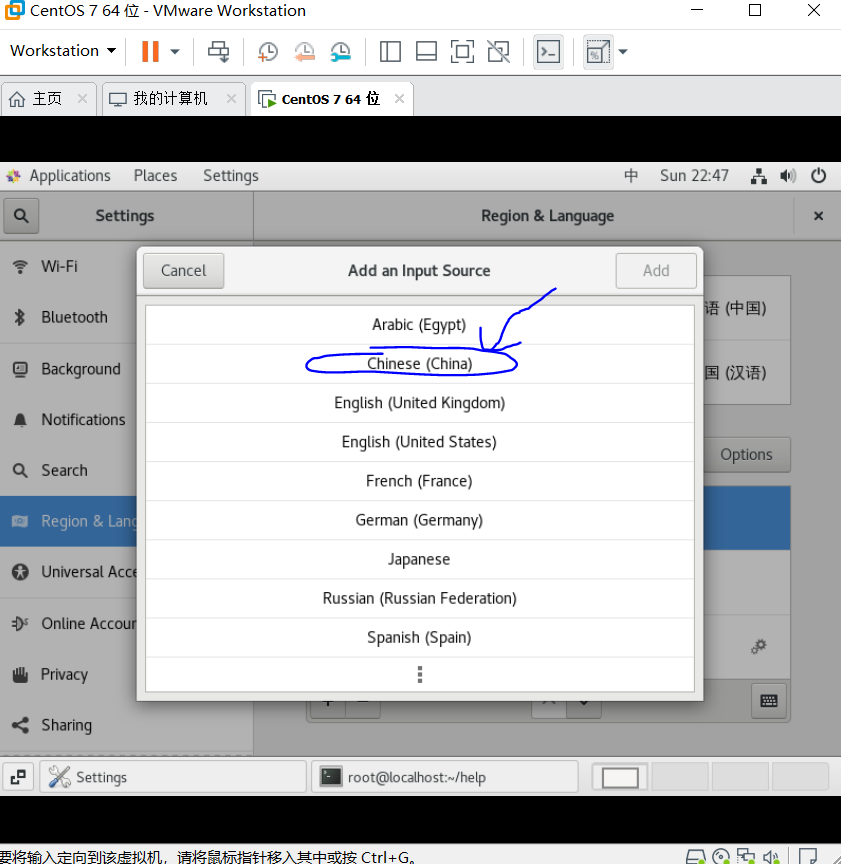Screen dimensions: 841x864
Task: Open the power menu icon
Action: pyautogui.click(x=818, y=176)
